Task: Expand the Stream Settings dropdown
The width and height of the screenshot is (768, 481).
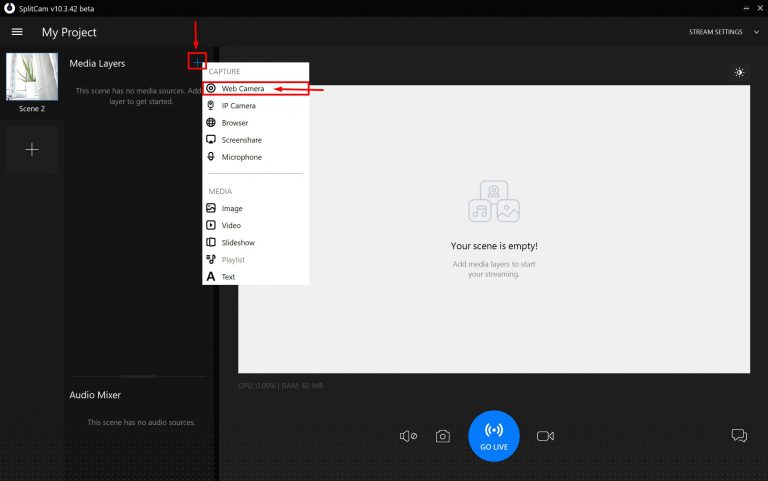Action: pyautogui.click(x=719, y=32)
